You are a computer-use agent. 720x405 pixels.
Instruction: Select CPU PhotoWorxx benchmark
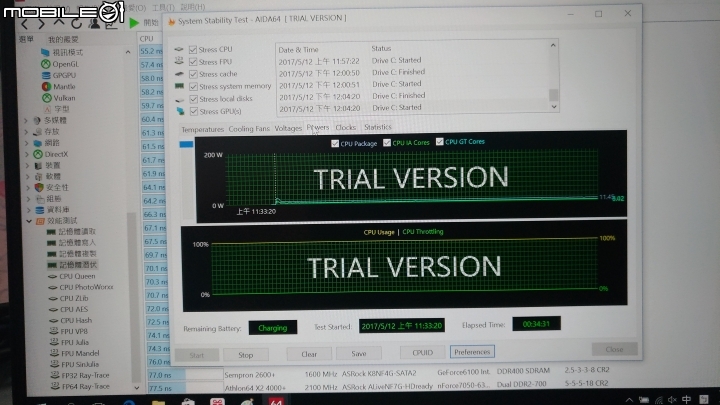click(86, 287)
